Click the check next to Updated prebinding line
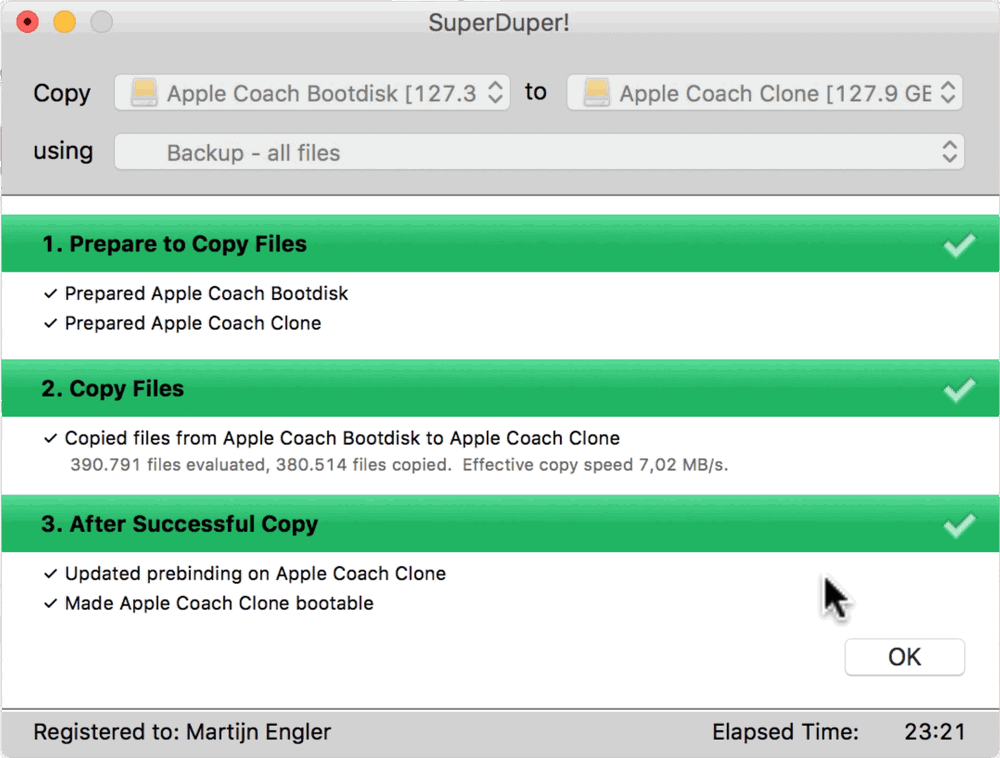Viewport: 1000px width, 758px height. click(50, 574)
